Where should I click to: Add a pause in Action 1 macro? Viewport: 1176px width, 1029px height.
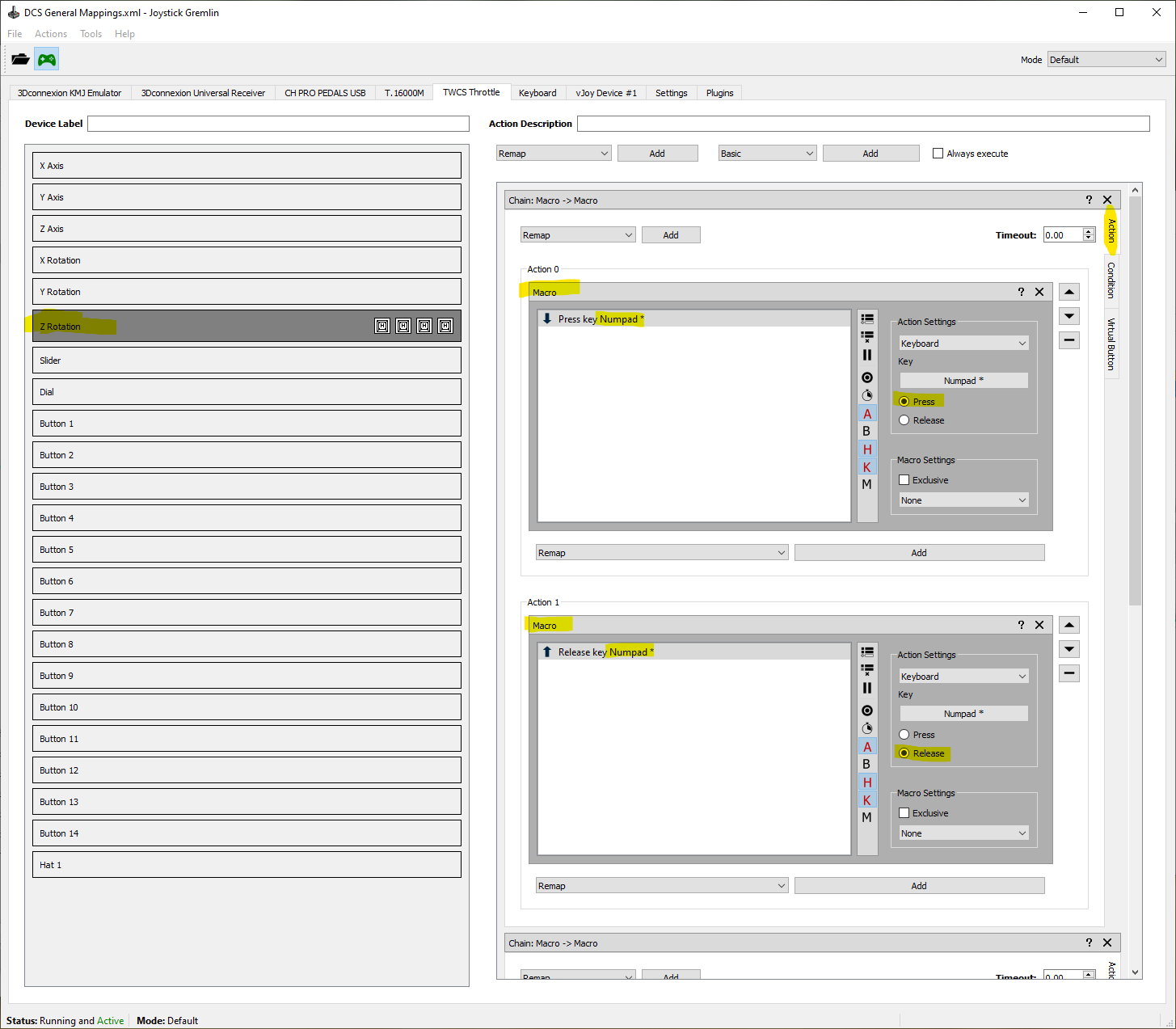[x=867, y=688]
